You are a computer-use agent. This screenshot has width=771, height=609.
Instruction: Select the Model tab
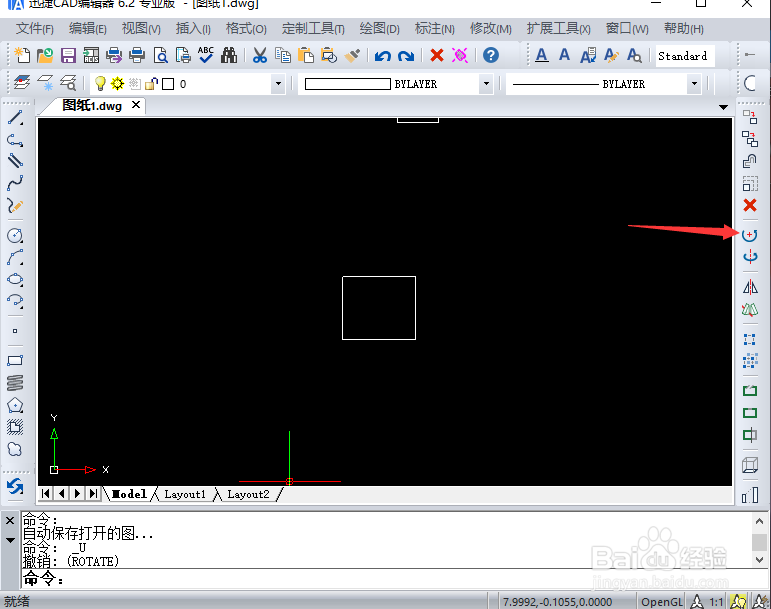(x=129, y=494)
